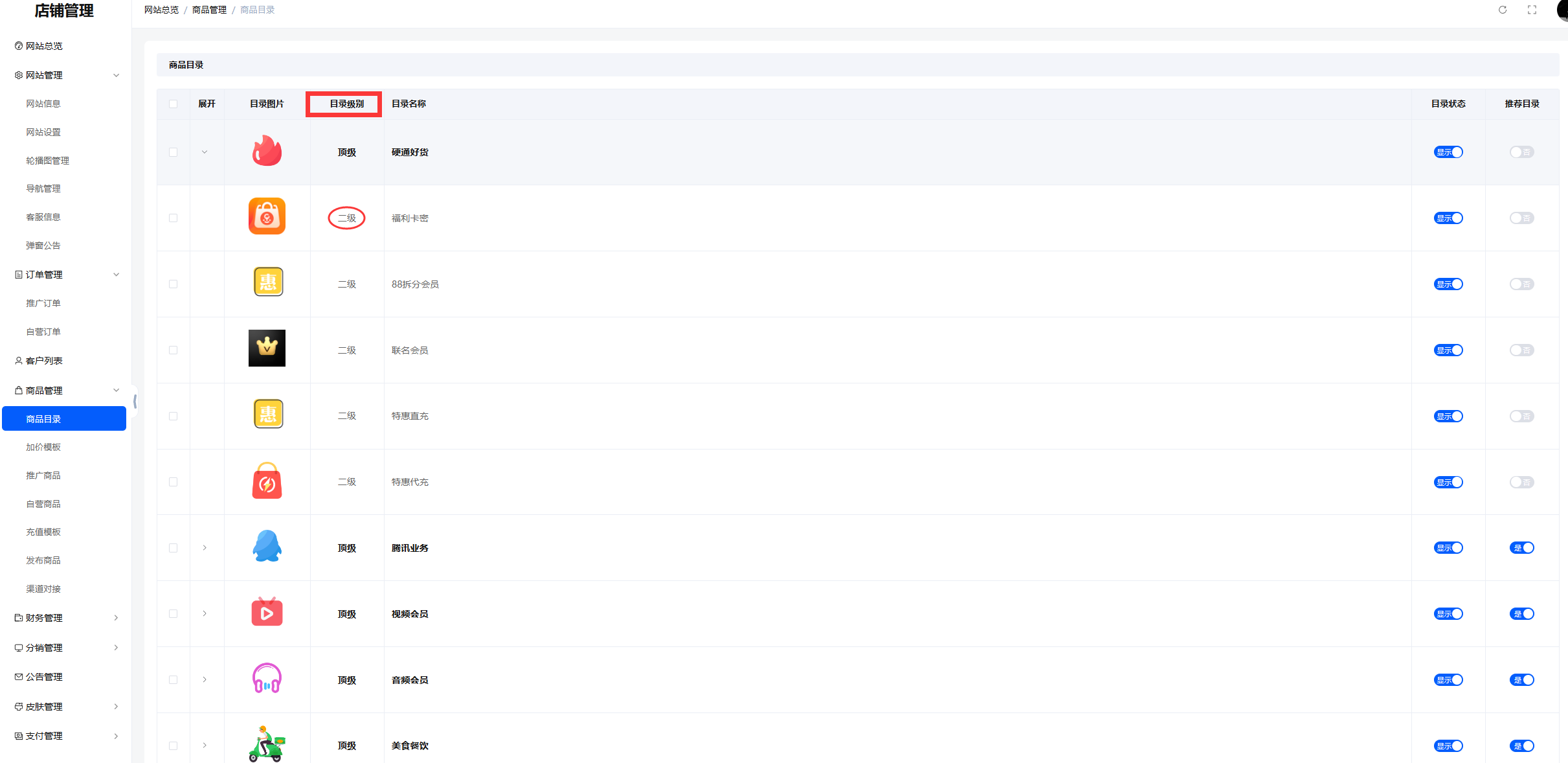
Task: Tick the checkbox for 联名会员 row
Action: point(173,350)
